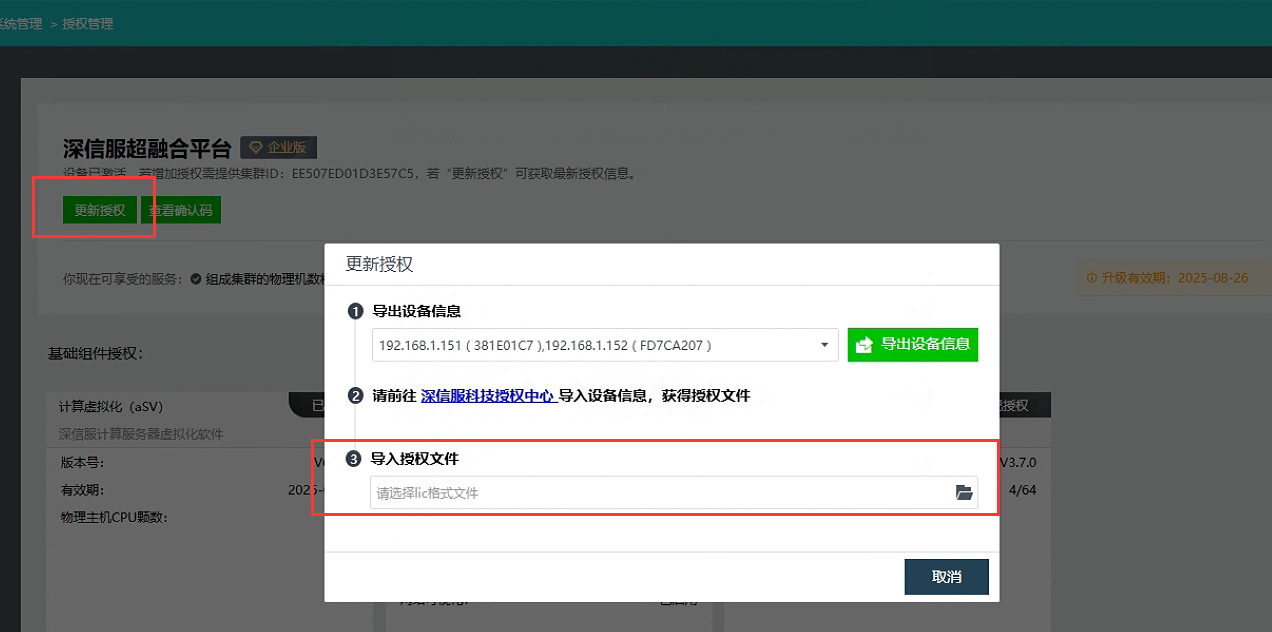The height and width of the screenshot is (632, 1272).
Task: Open the 深信服科技授权中心 link
Action: (488, 396)
